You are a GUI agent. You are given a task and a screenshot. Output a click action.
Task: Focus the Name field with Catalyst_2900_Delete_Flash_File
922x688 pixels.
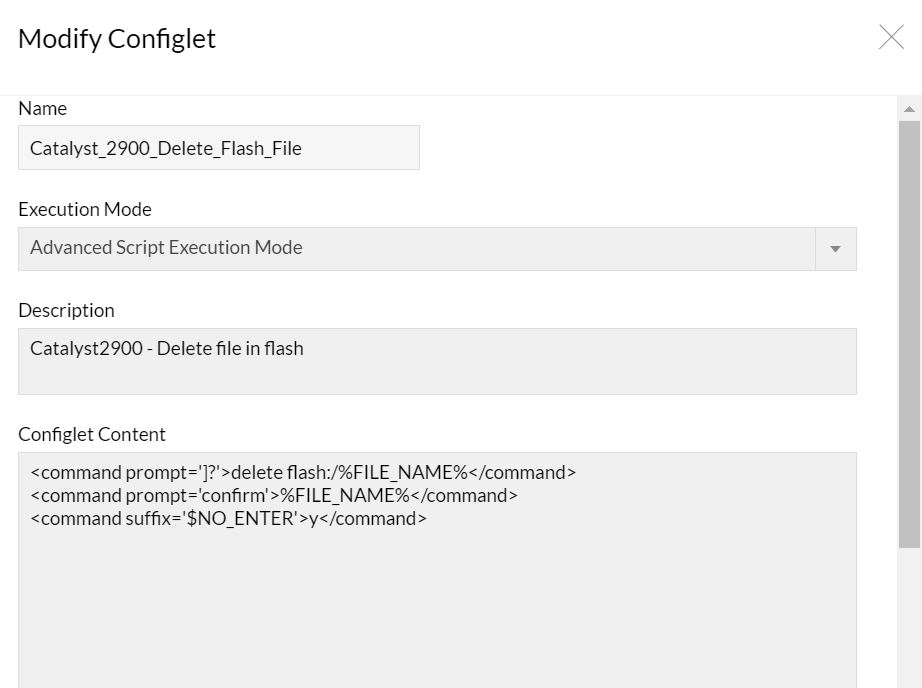click(218, 148)
